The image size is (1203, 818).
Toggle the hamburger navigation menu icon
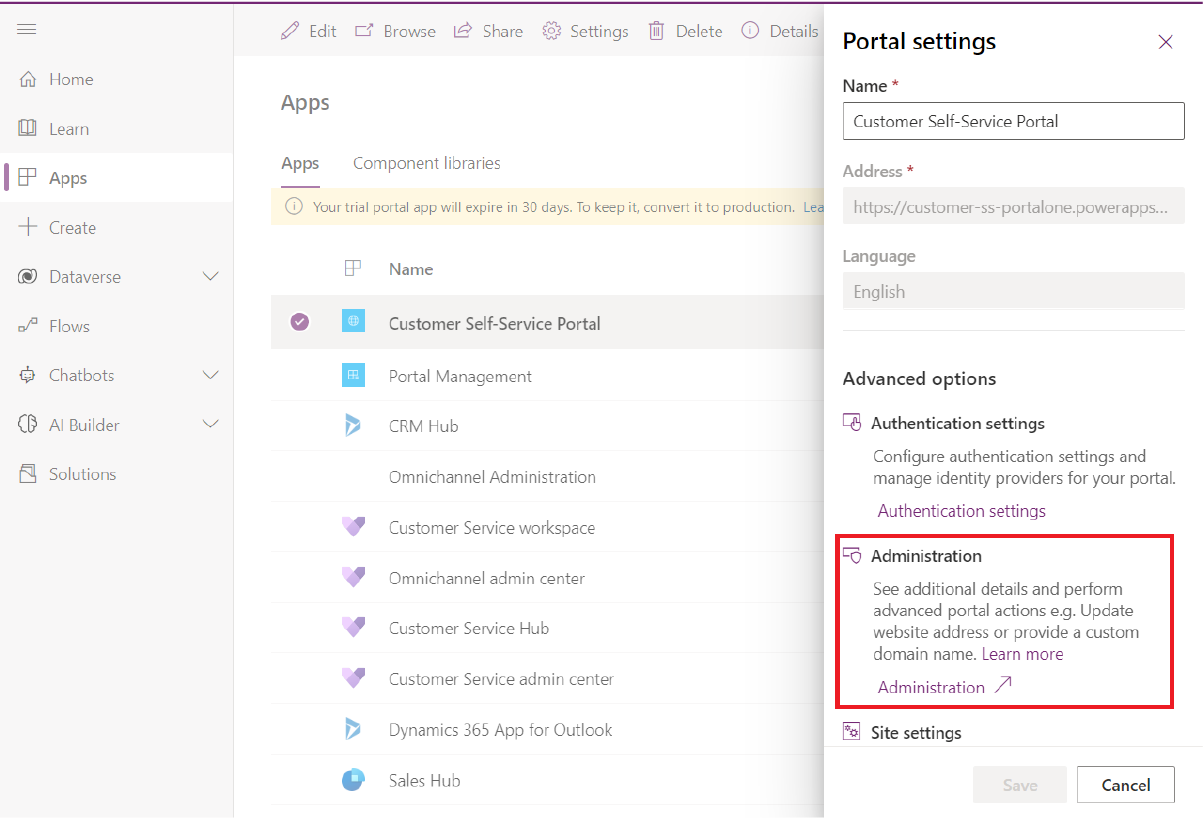pyautogui.click(x=27, y=29)
